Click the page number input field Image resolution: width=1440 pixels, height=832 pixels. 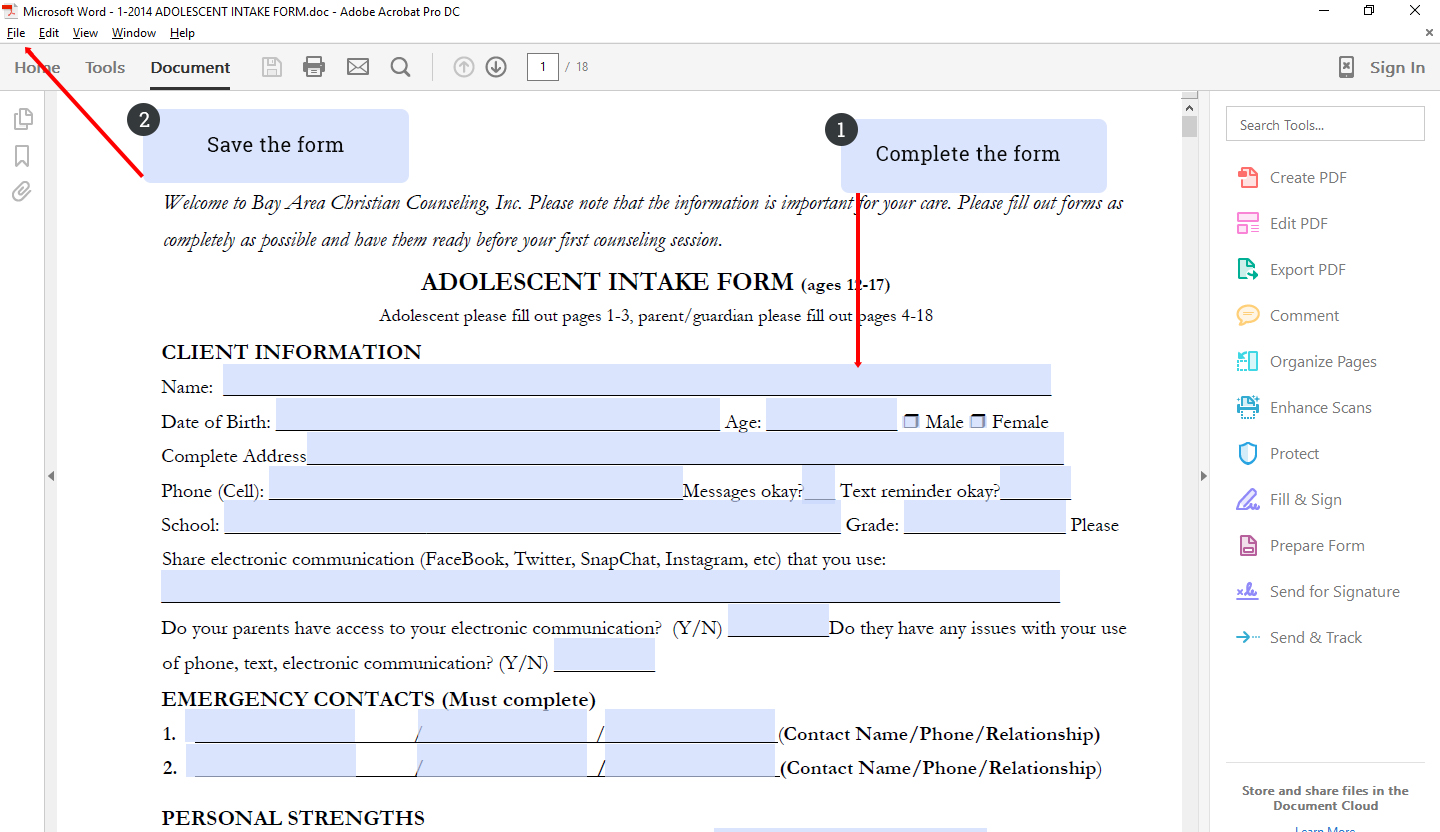(542, 66)
